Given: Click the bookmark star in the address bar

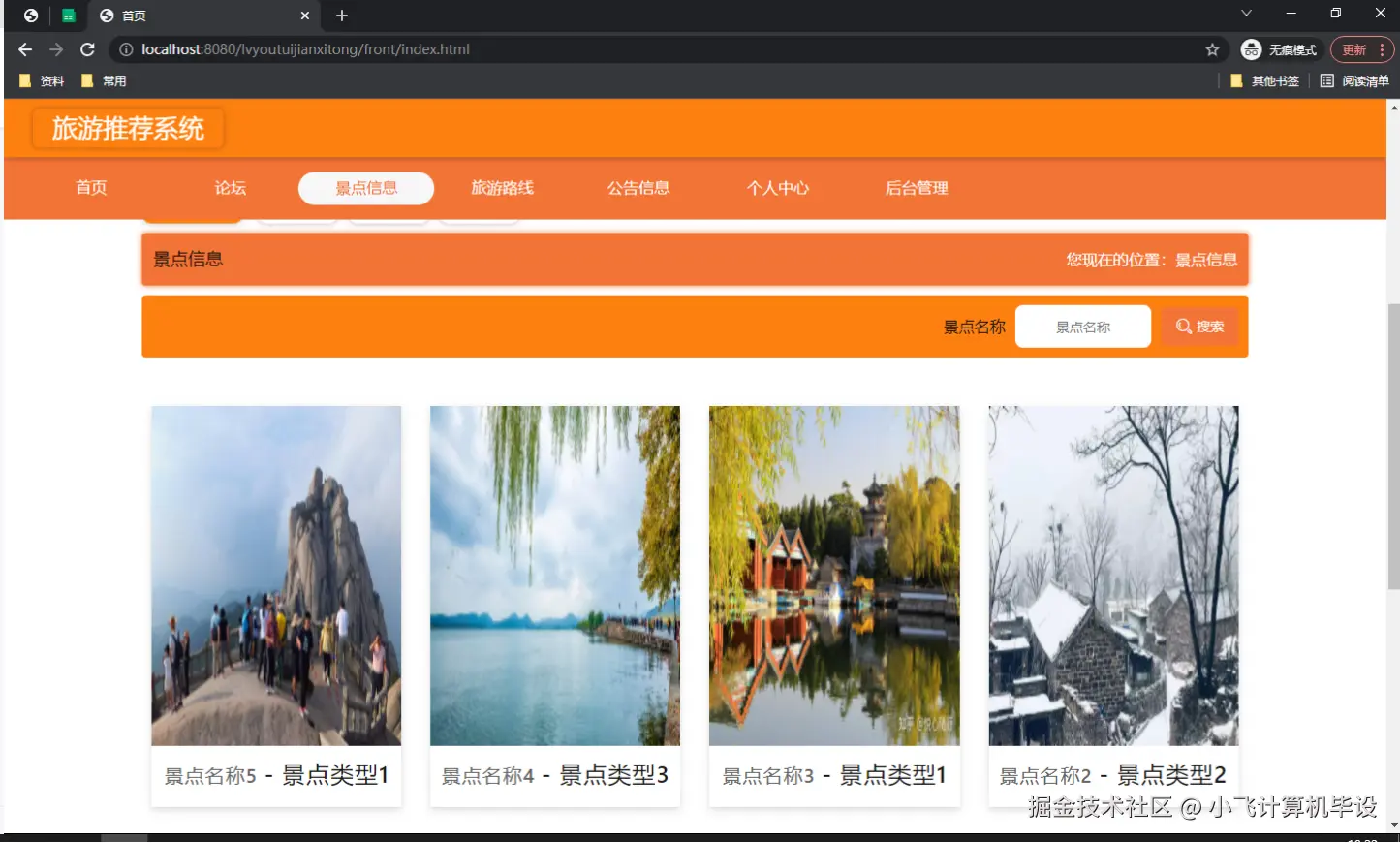Looking at the screenshot, I should (1214, 49).
